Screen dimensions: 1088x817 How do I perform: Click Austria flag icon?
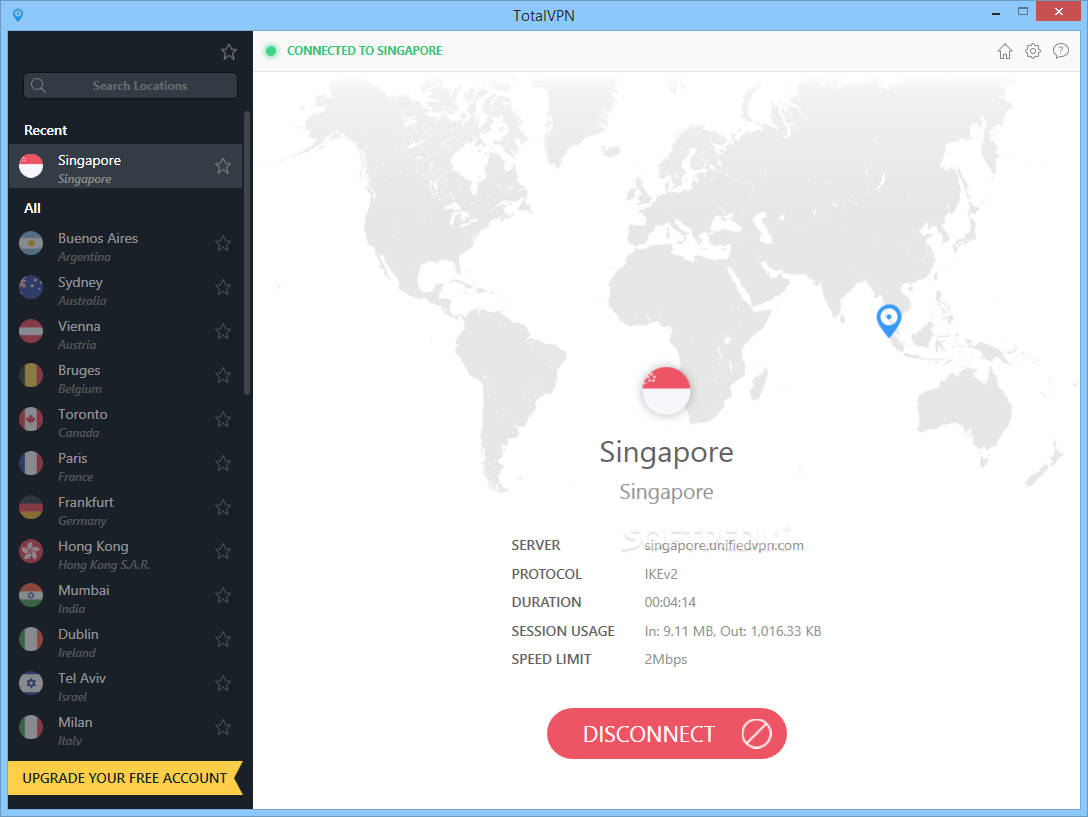pyautogui.click(x=31, y=331)
